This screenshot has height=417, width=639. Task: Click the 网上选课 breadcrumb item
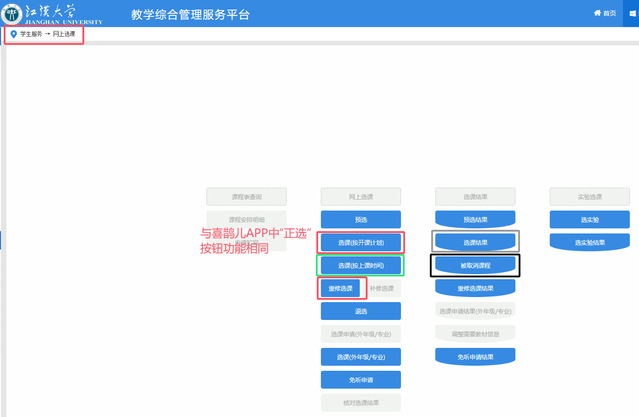(x=64, y=34)
